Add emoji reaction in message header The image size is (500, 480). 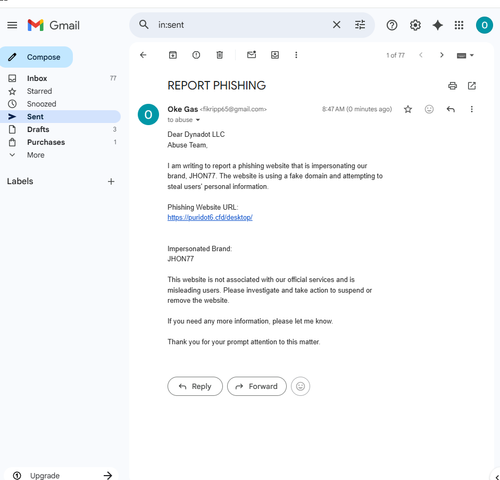(x=429, y=109)
